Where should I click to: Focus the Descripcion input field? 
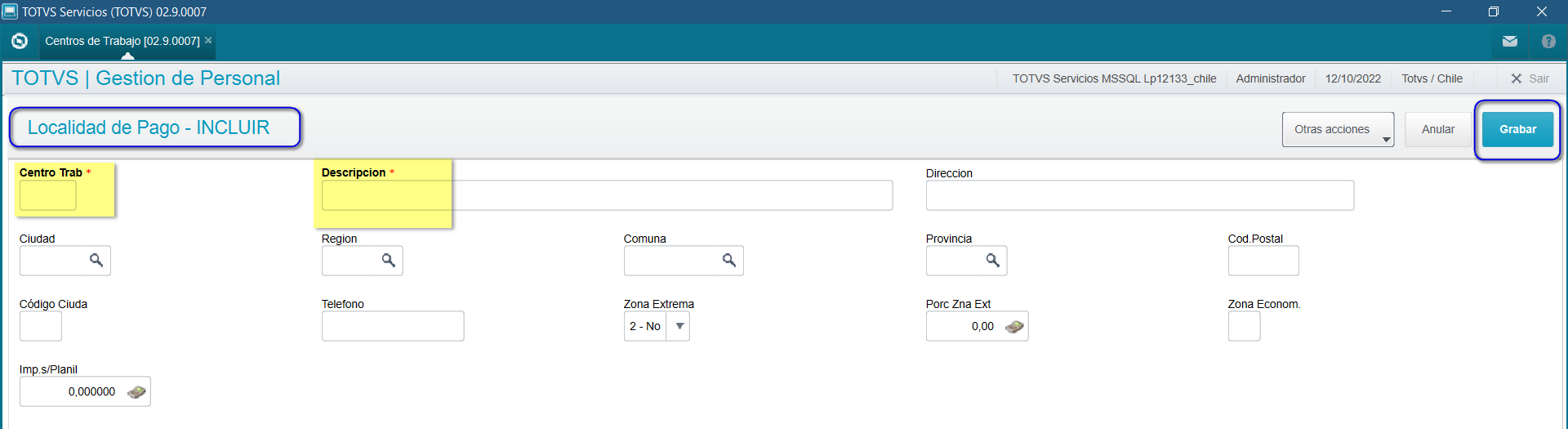607,195
